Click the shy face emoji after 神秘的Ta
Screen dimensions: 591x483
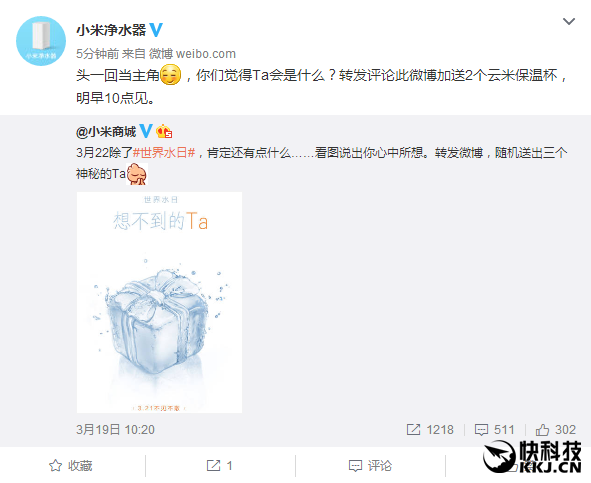(136, 174)
